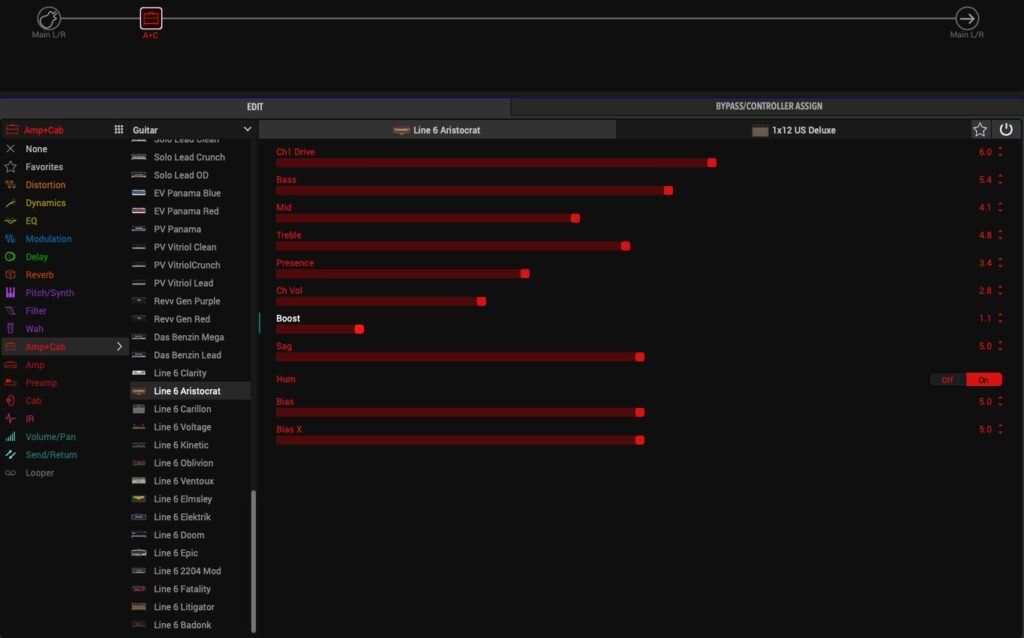Toggle the block bypass power icon
The width and height of the screenshot is (1024, 638).
(1006, 130)
